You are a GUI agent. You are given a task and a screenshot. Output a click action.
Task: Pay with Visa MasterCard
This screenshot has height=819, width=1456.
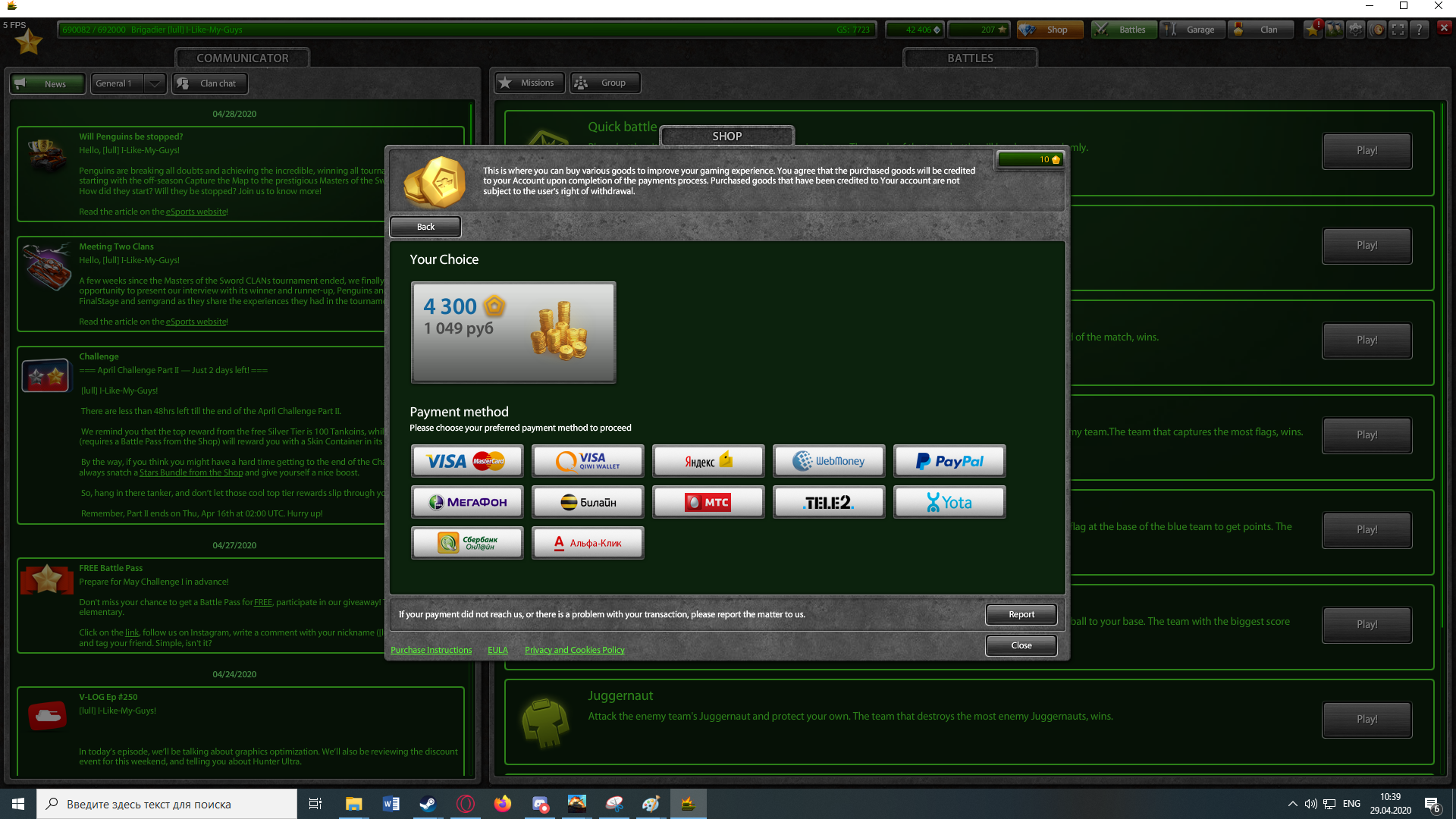(467, 461)
